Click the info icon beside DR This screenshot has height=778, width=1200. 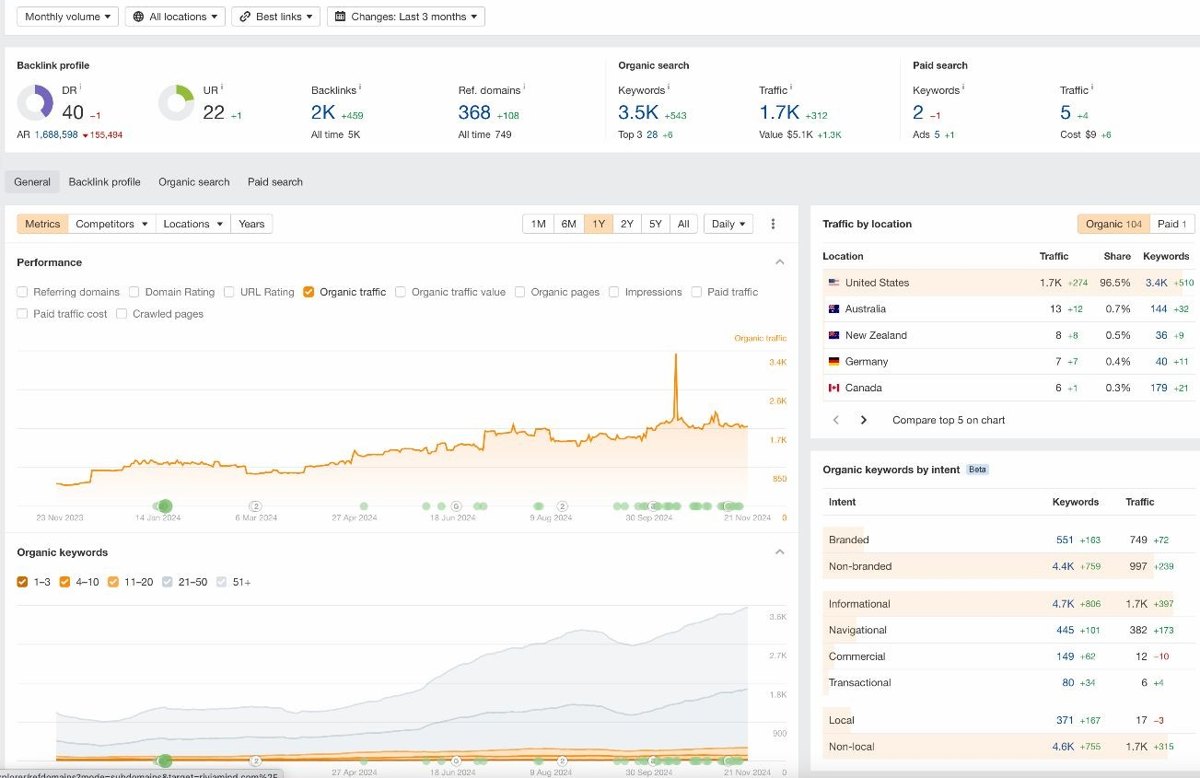click(x=82, y=87)
